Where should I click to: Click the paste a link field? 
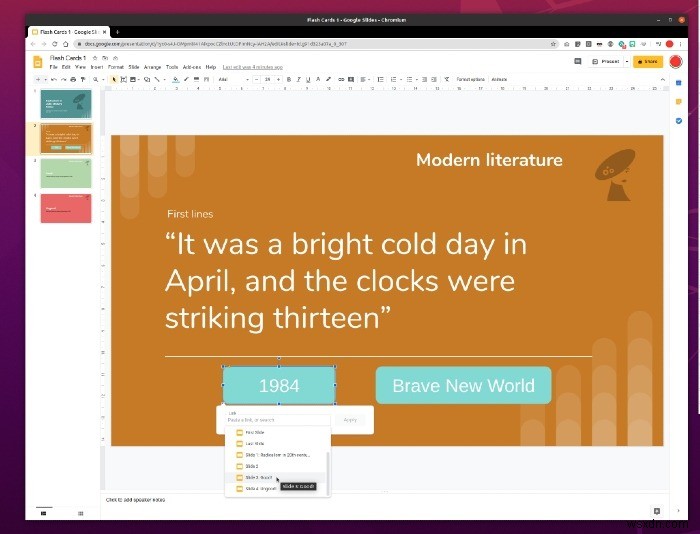point(278,420)
